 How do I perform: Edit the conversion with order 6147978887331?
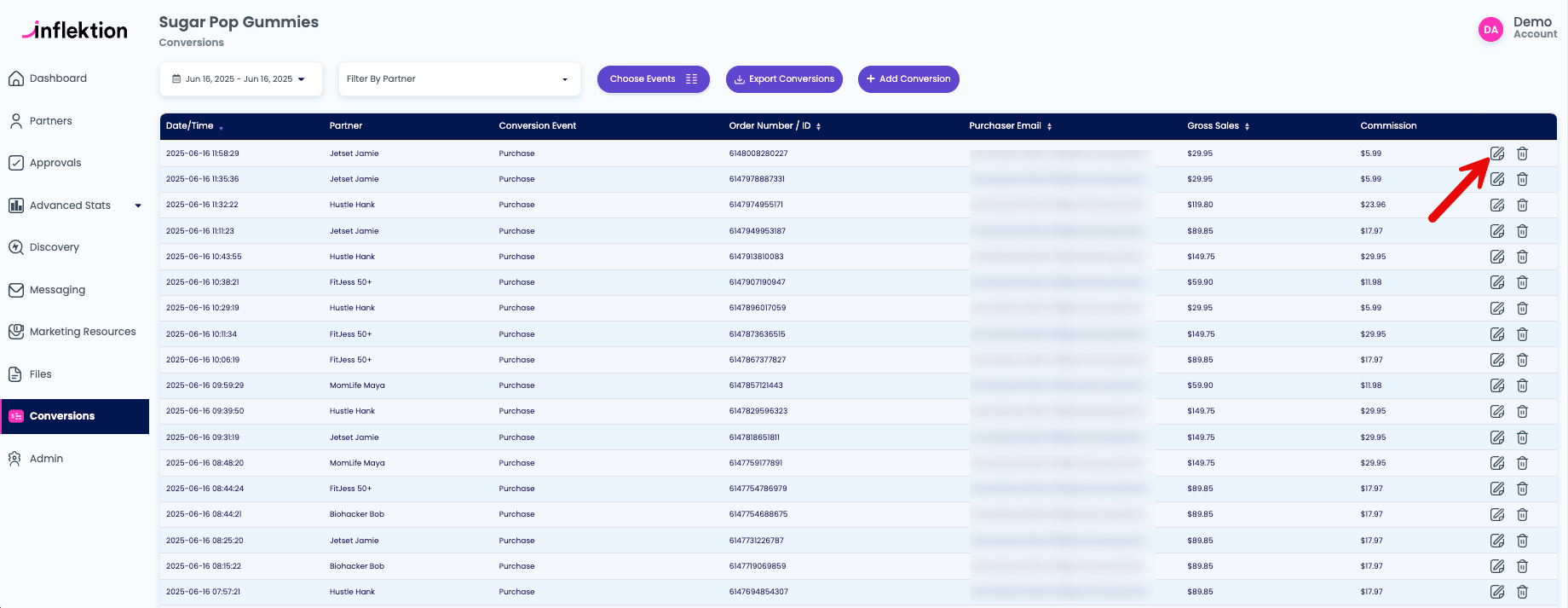(1497, 179)
